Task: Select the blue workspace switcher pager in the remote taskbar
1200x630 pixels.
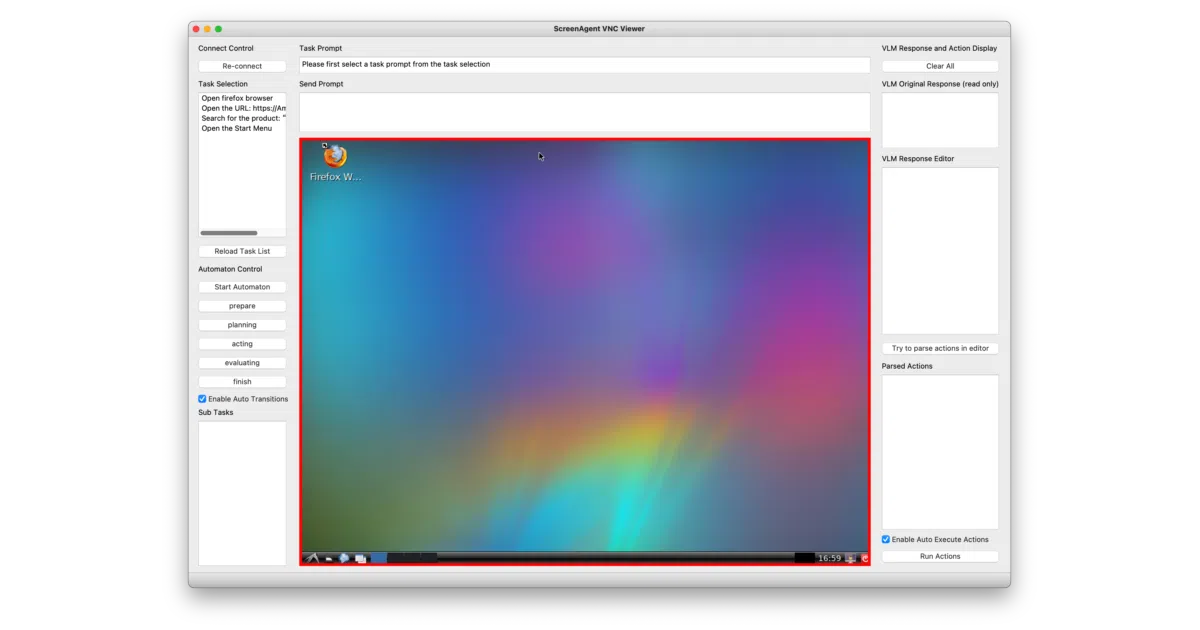Action: tap(379, 558)
